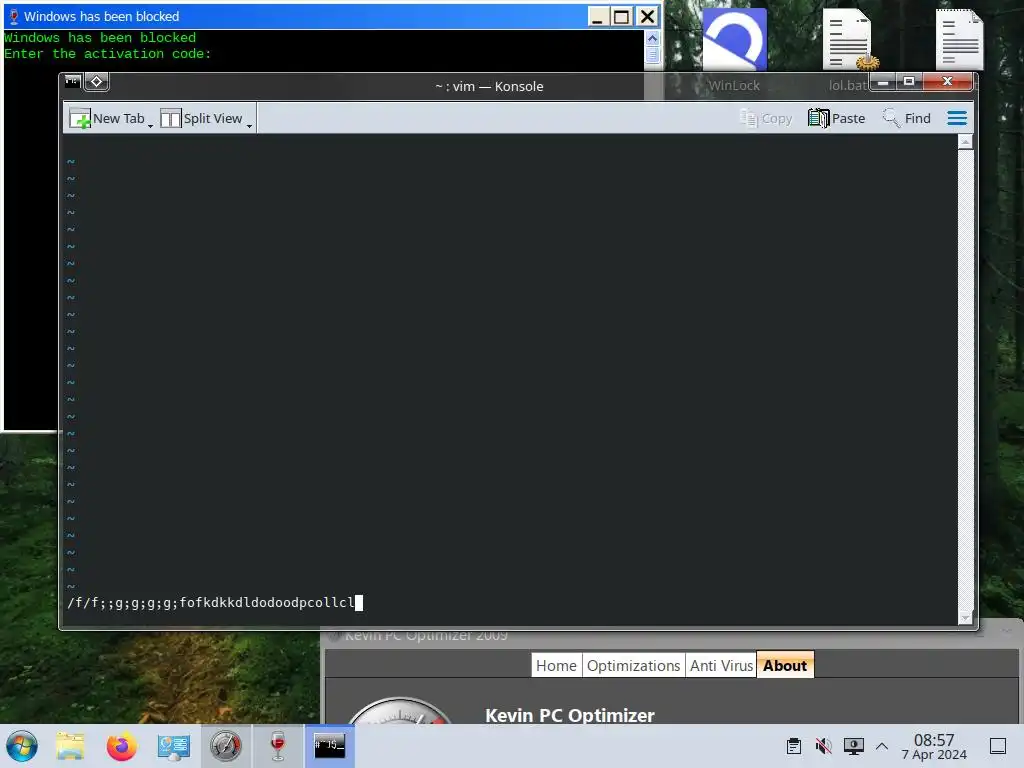This screenshot has height=768, width=1024.
Task: Launch Firefox from the taskbar
Action: click(121, 746)
